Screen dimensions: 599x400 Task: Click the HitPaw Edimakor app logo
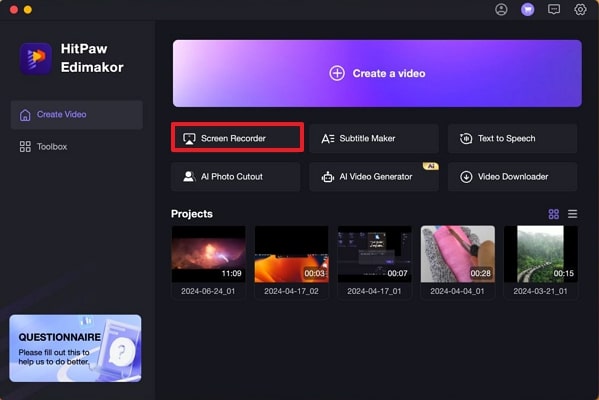point(36,58)
